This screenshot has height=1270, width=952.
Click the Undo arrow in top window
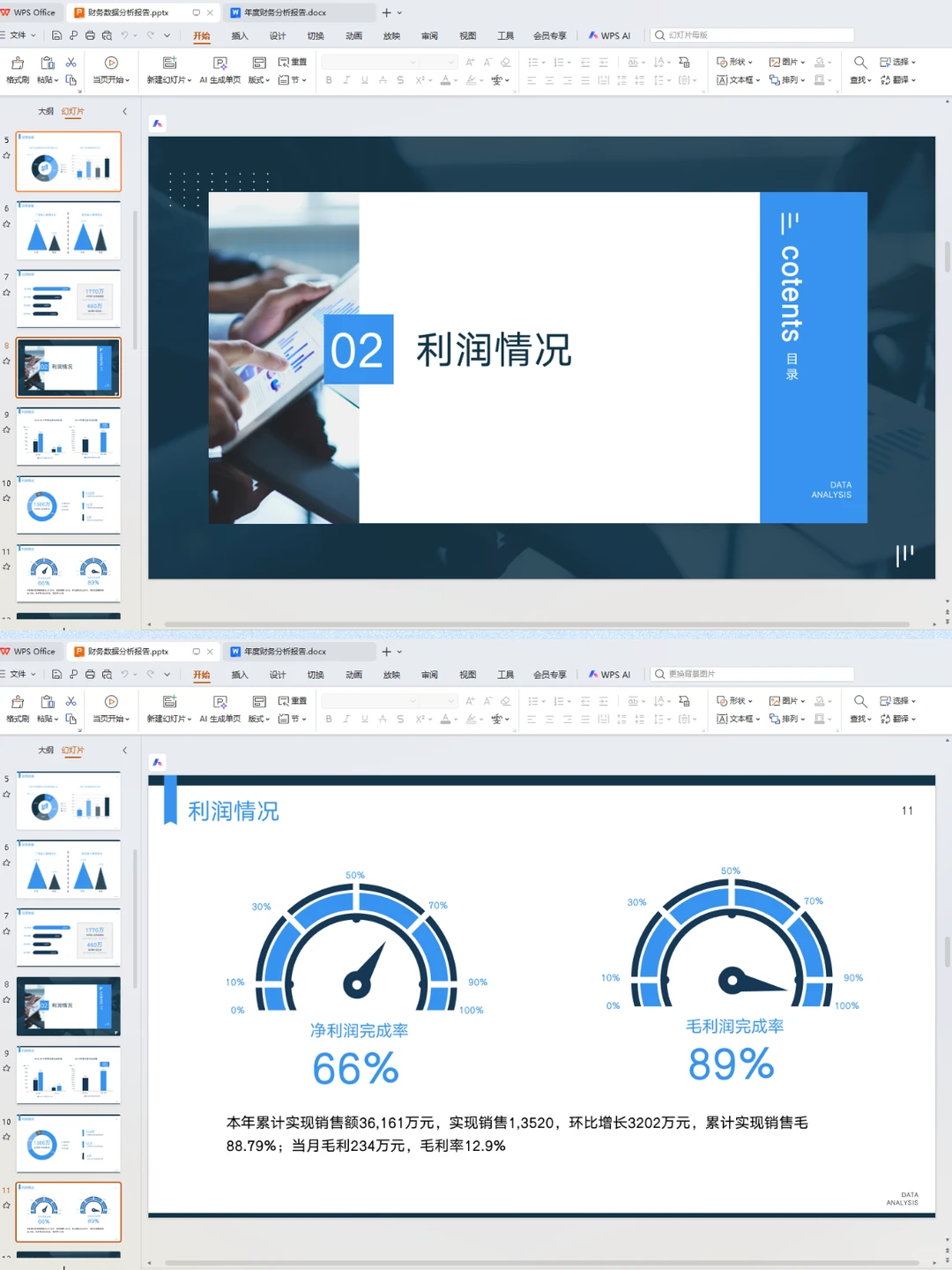tap(125, 35)
